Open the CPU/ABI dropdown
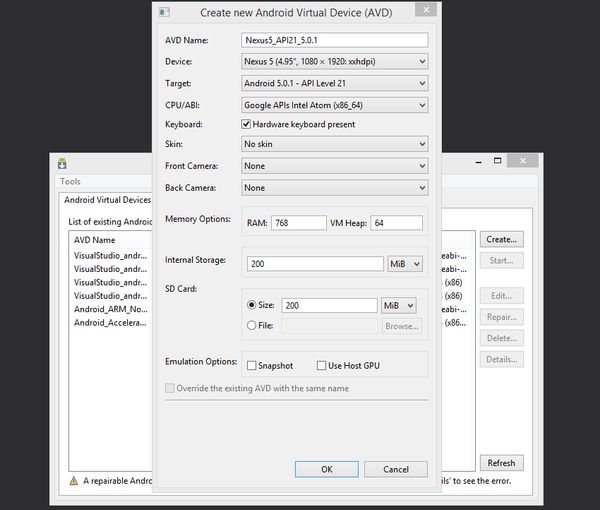600x510 pixels. 334,105
